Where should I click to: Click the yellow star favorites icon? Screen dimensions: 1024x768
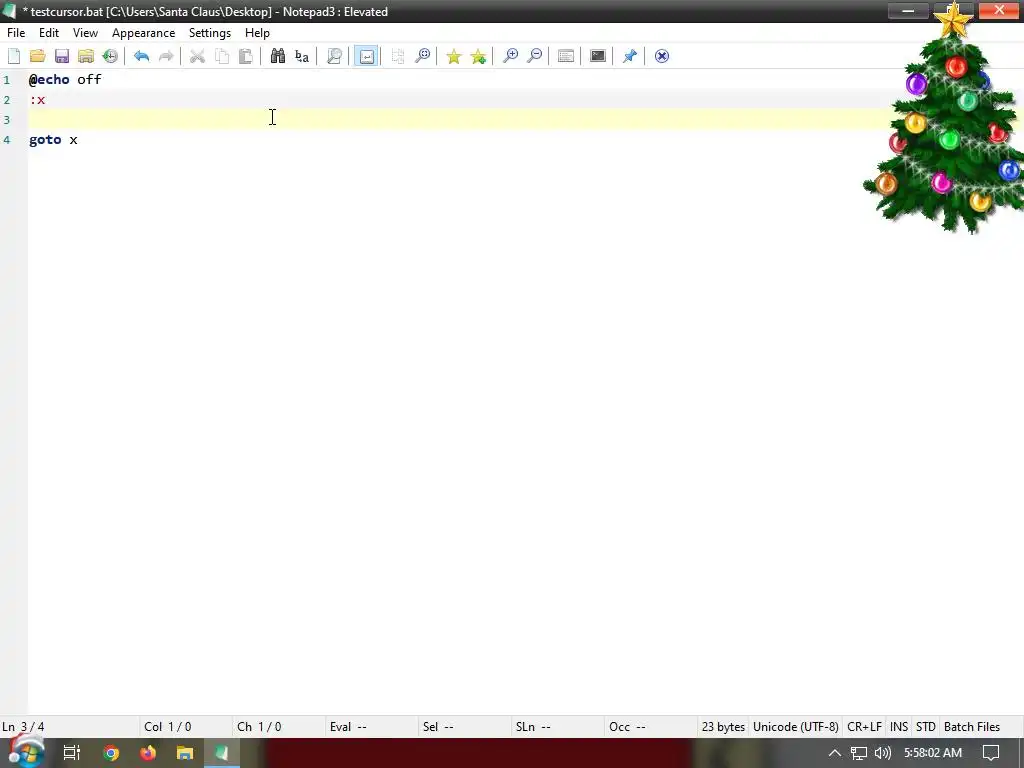(x=453, y=56)
